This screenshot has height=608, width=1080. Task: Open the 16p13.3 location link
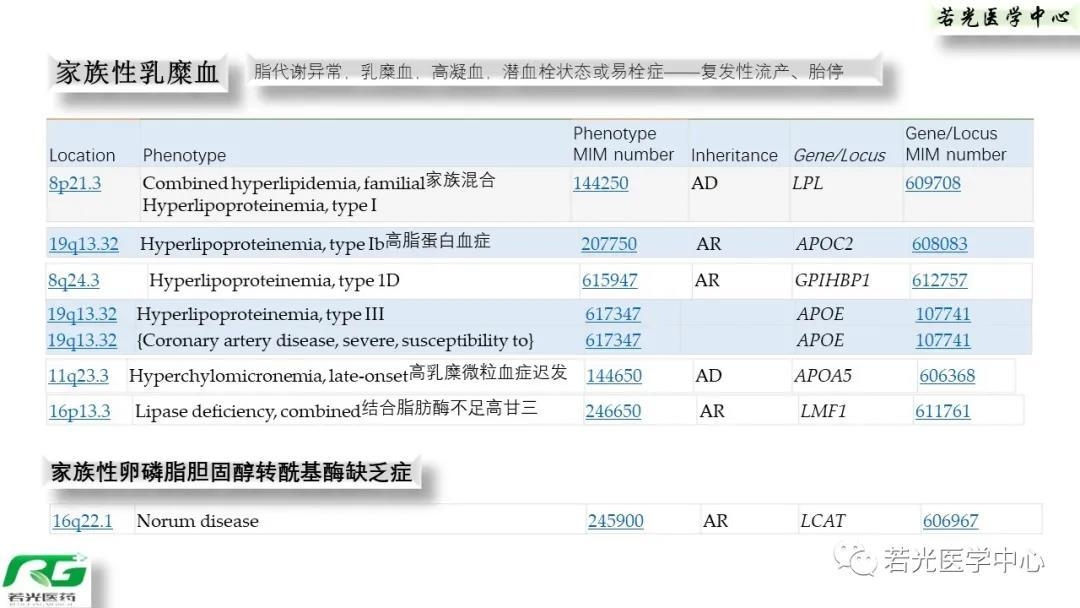click(79, 411)
